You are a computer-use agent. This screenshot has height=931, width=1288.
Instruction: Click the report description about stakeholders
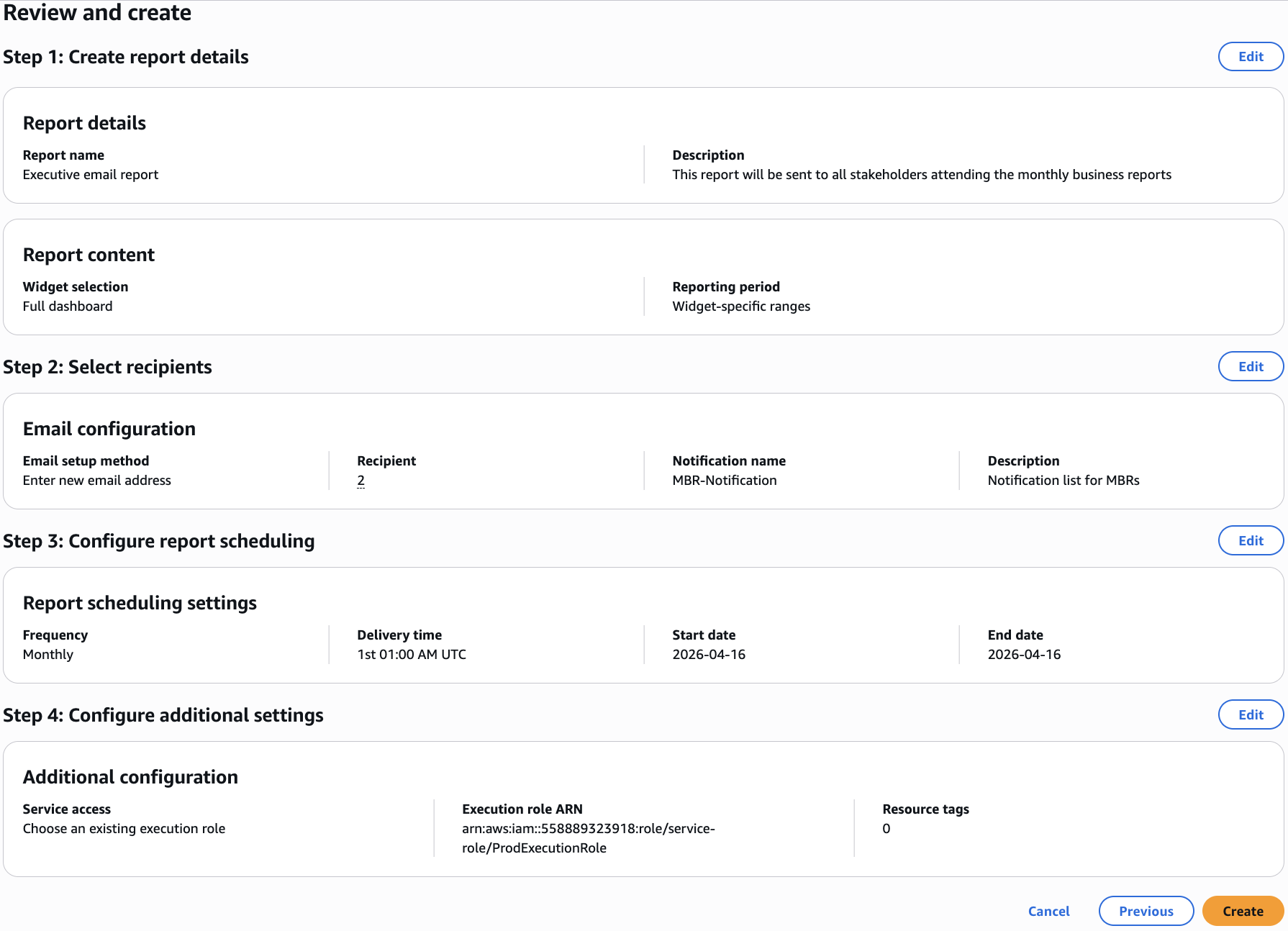(921, 175)
